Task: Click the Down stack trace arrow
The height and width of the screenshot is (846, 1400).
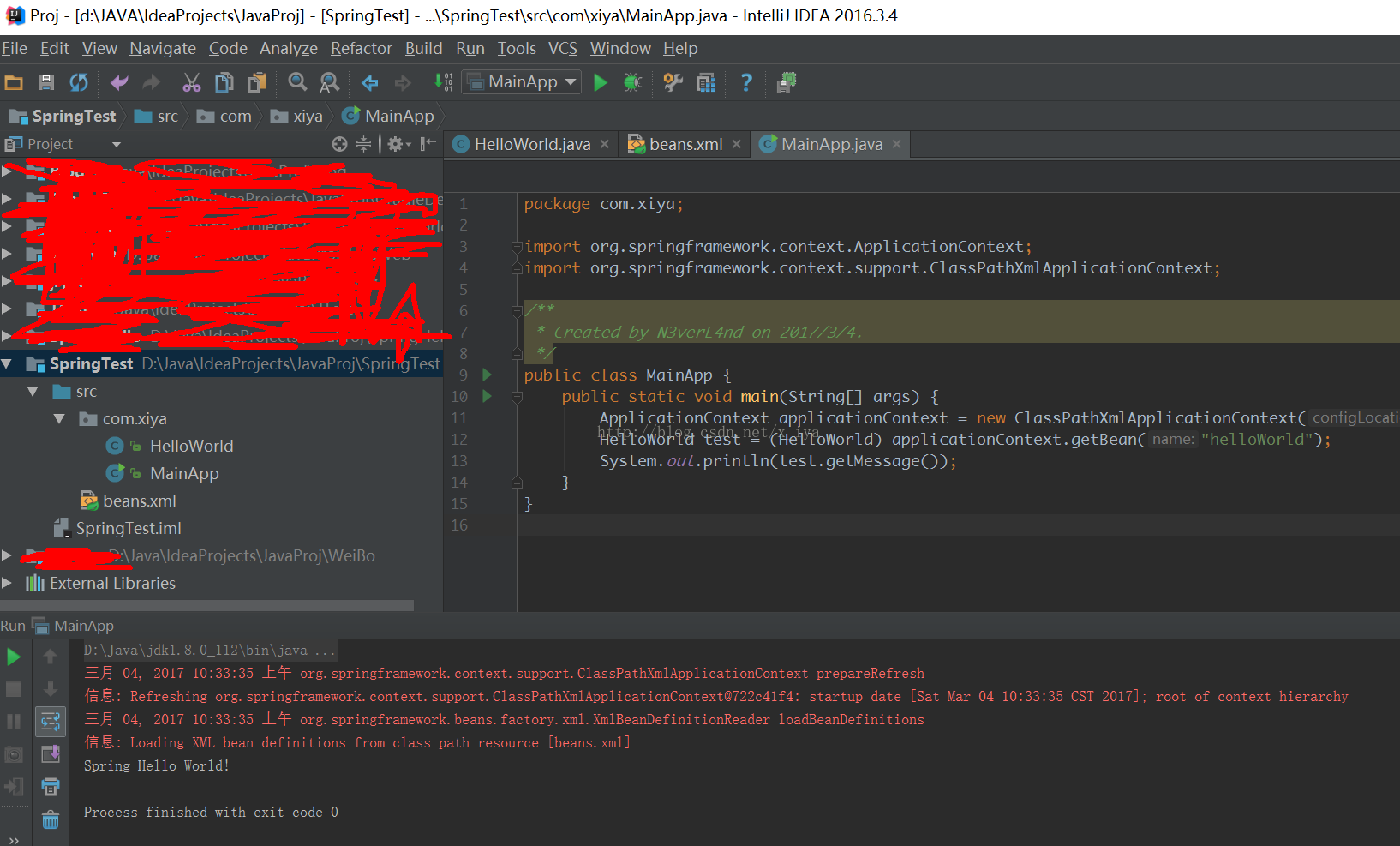Action: [x=51, y=689]
